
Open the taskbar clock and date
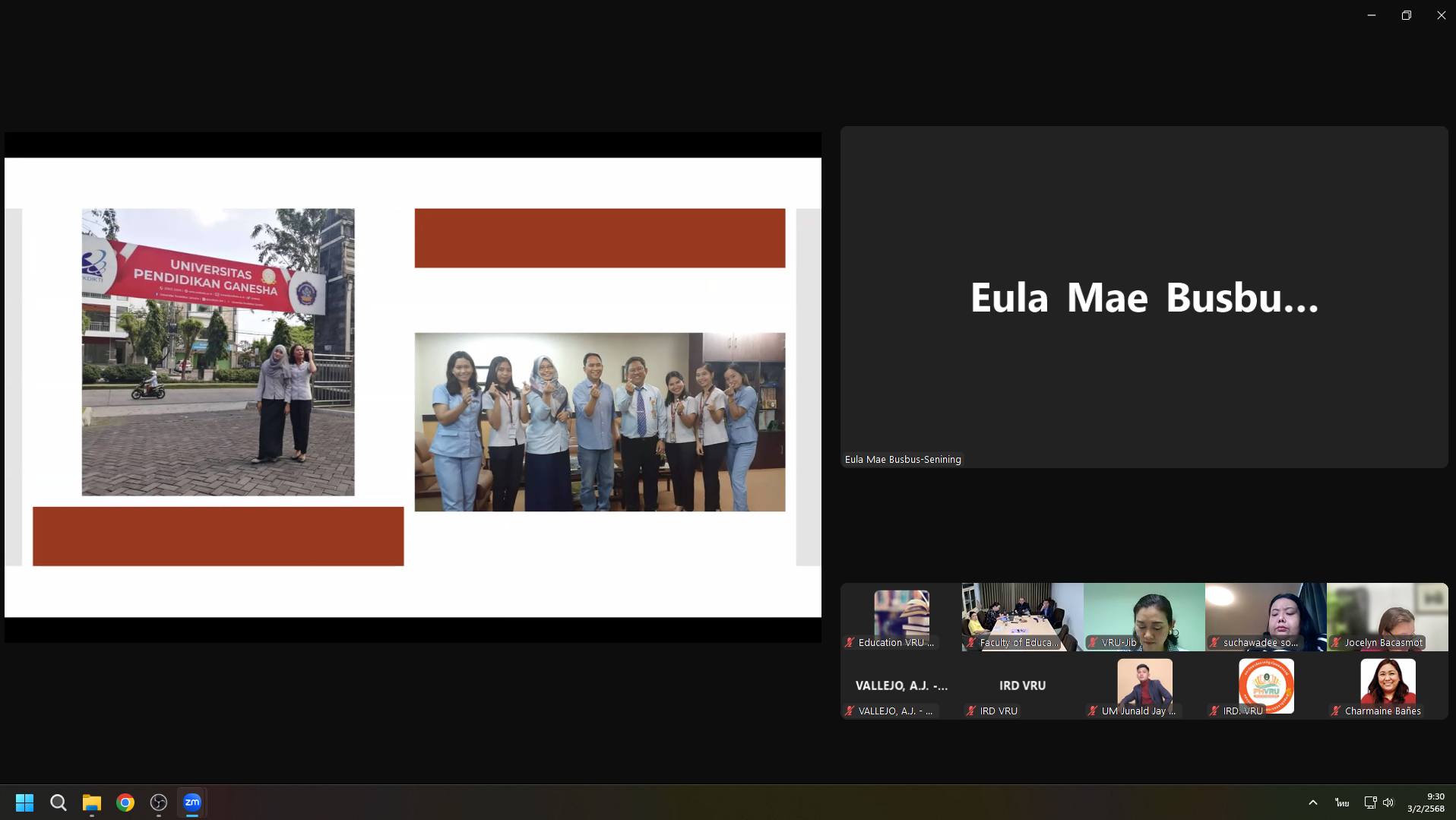1426,803
